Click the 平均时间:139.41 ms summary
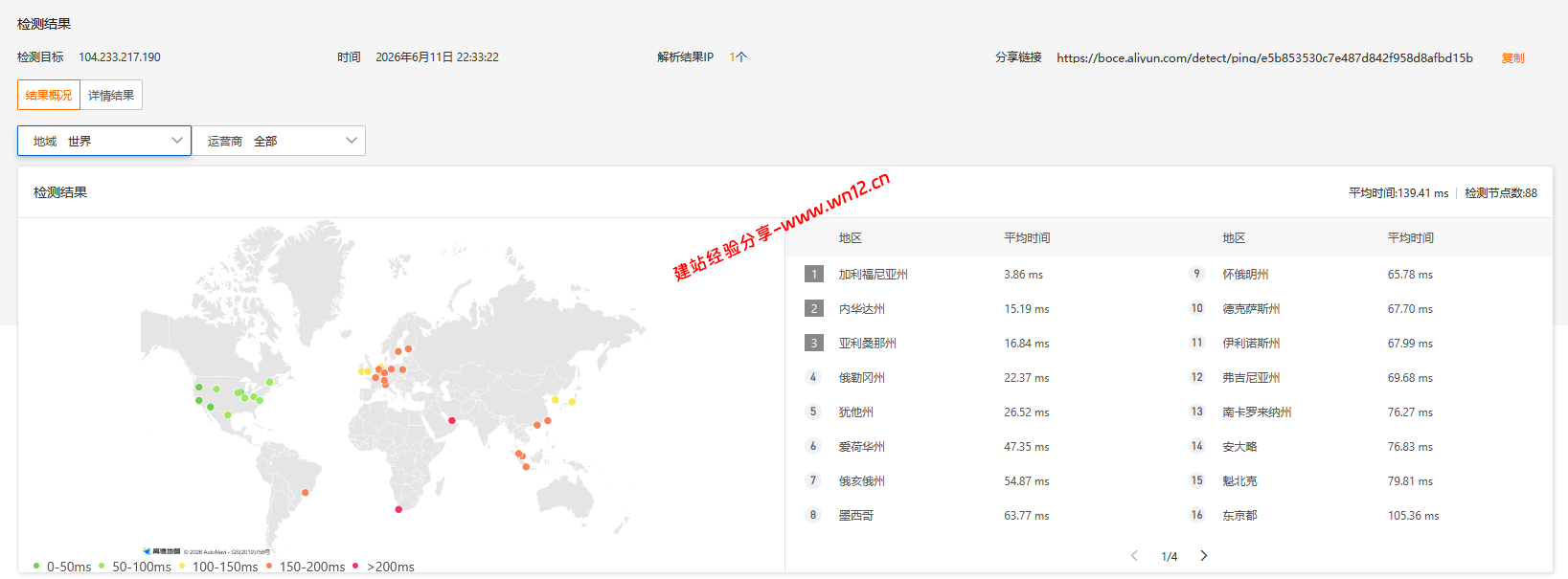This screenshot has width=1568, height=579. (x=1398, y=193)
